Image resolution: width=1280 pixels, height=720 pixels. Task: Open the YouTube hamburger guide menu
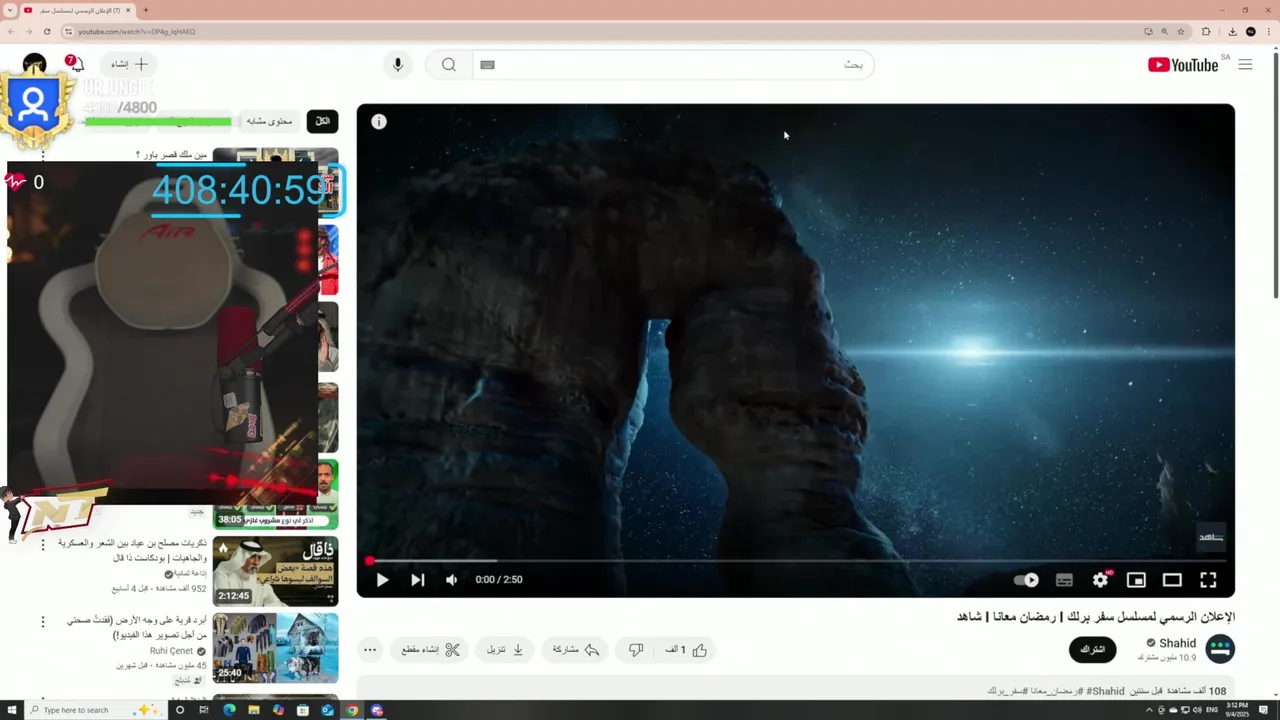coord(1245,65)
